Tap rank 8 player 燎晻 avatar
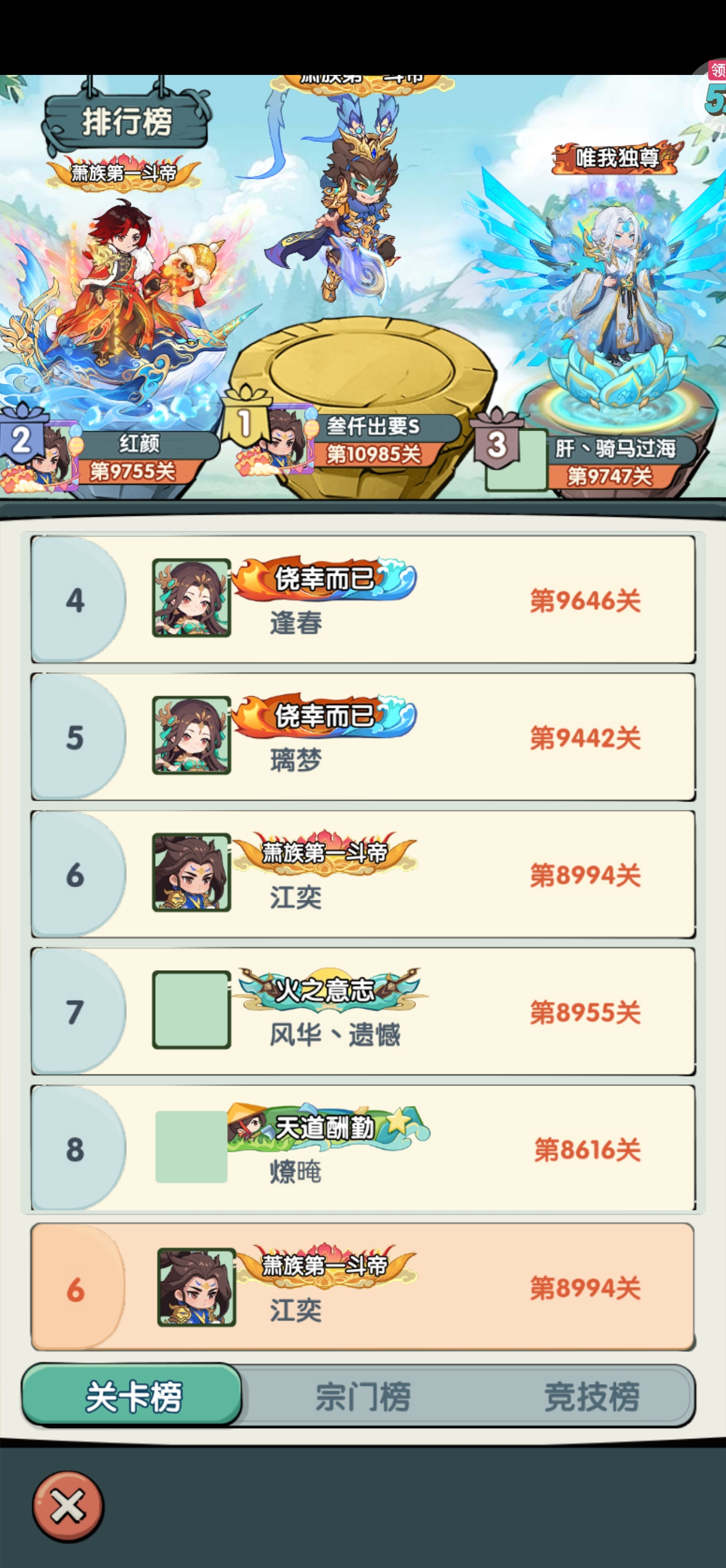This screenshot has width=726, height=1568. click(x=191, y=1147)
